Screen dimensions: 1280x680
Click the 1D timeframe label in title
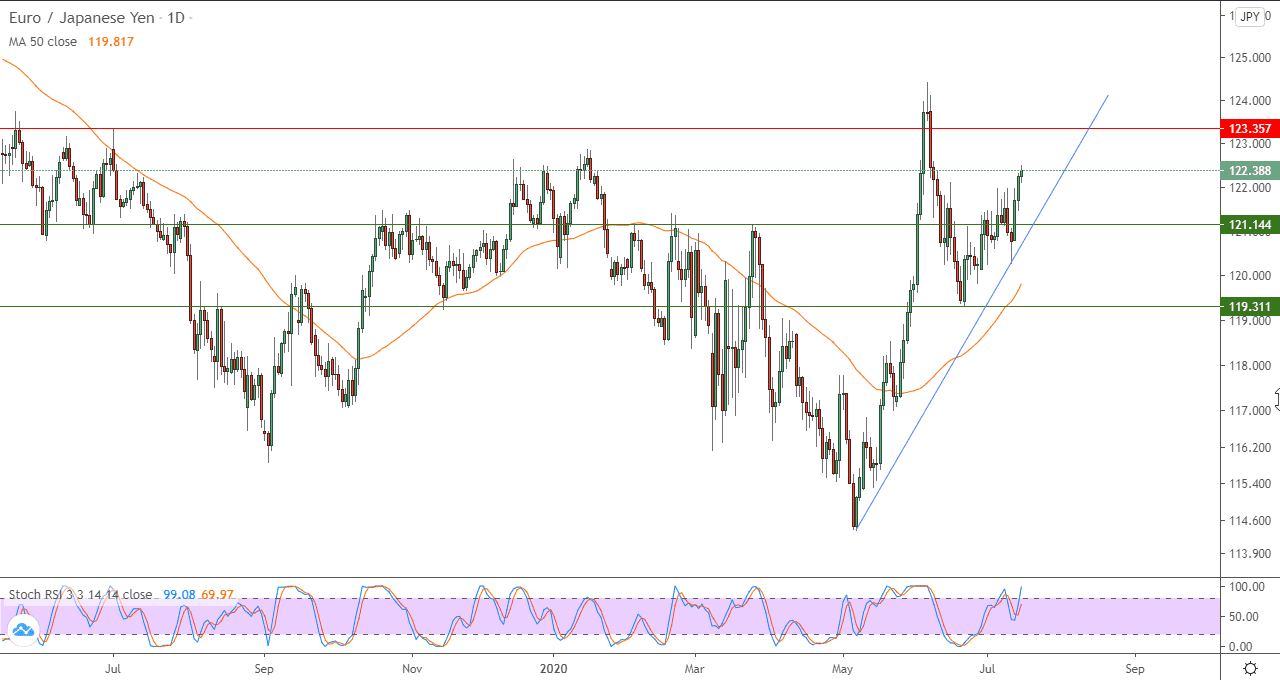(x=175, y=19)
